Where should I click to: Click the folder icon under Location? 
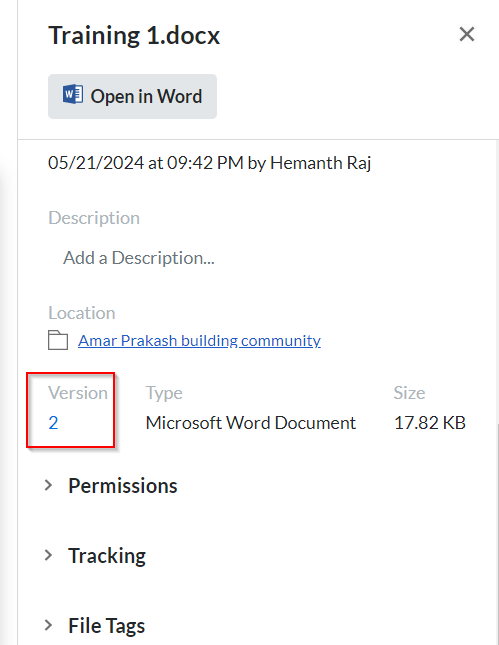pyautogui.click(x=58, y=340)
